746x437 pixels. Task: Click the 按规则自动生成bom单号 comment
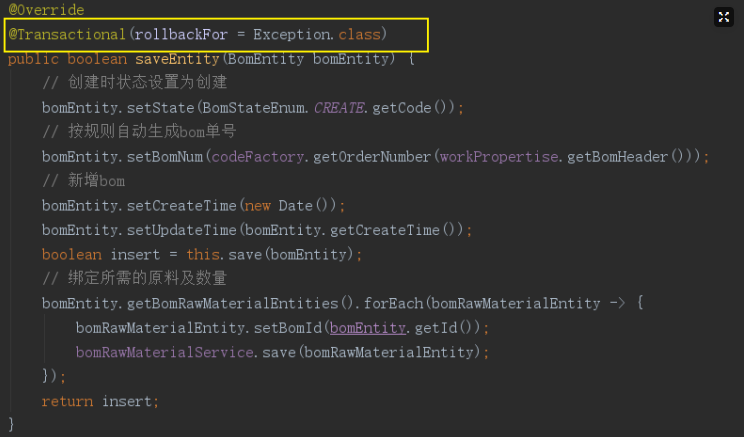click(x=139, y=132)
